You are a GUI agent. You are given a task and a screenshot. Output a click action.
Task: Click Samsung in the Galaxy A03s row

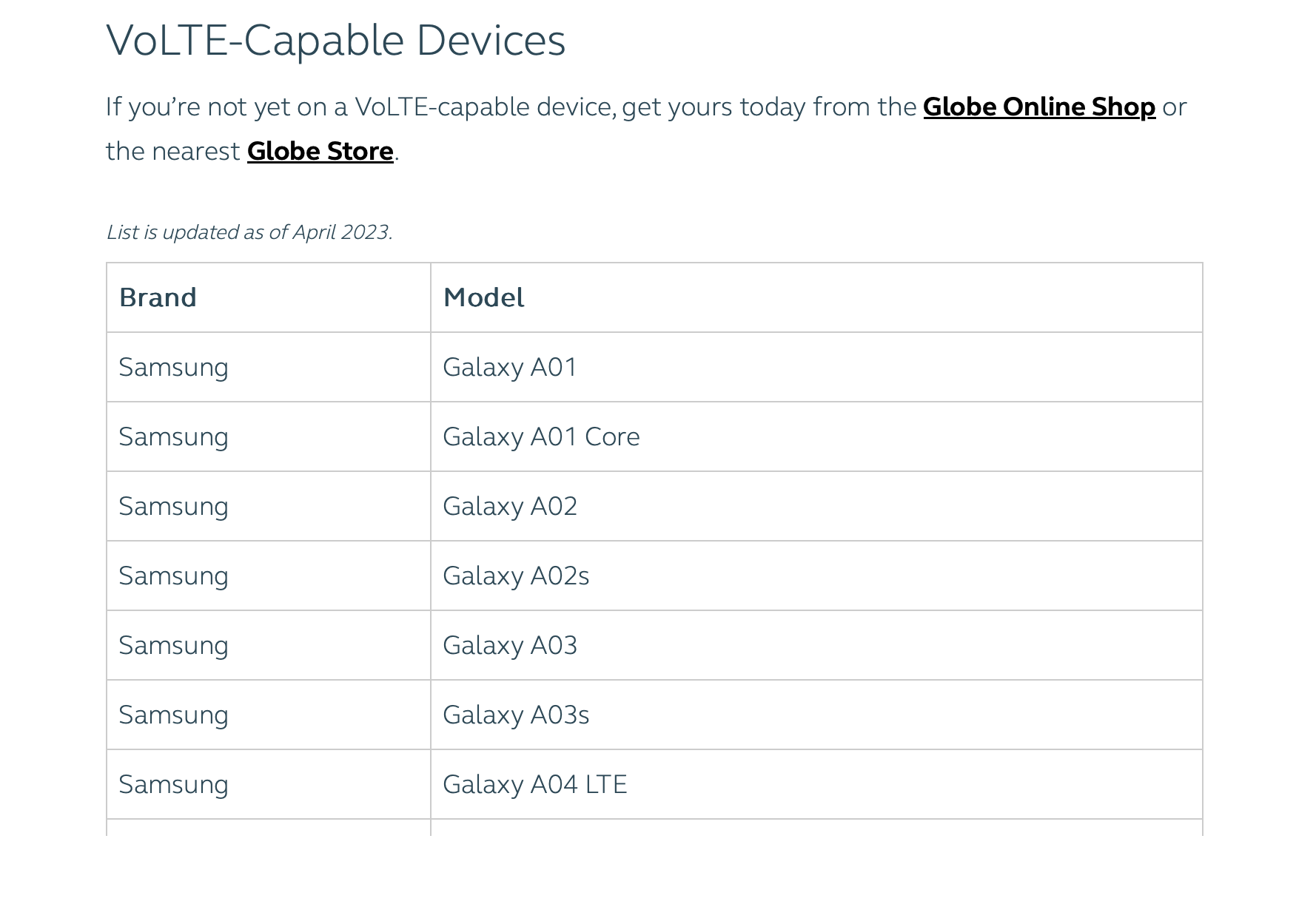[173, 715]
